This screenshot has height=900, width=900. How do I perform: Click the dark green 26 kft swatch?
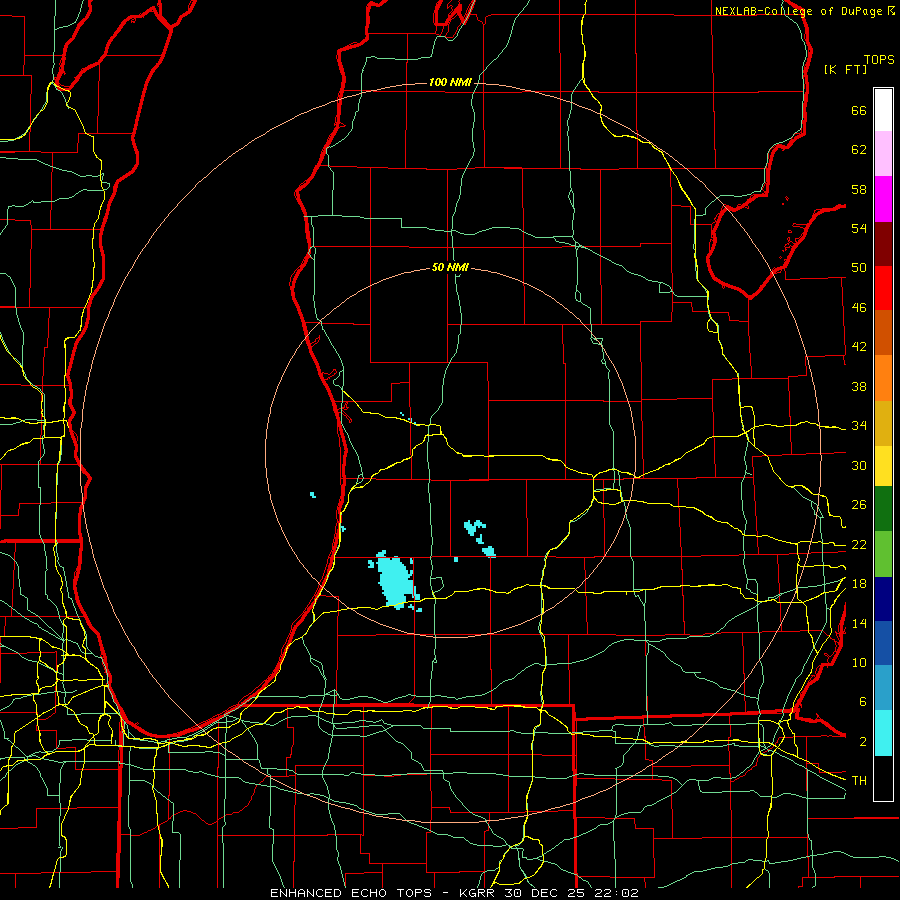(x=883, y=509)
